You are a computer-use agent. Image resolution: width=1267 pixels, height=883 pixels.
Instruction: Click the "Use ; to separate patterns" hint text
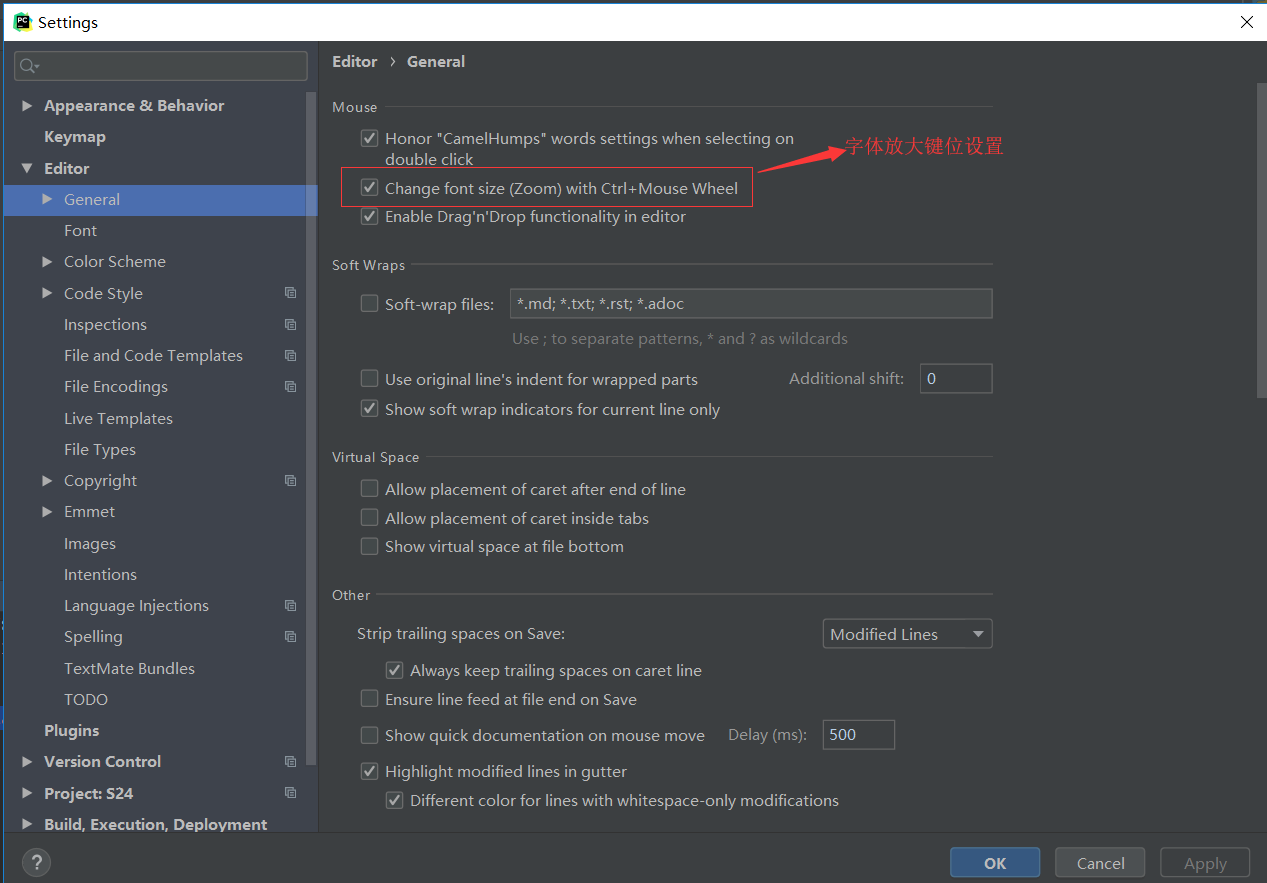tap(680, 338)
